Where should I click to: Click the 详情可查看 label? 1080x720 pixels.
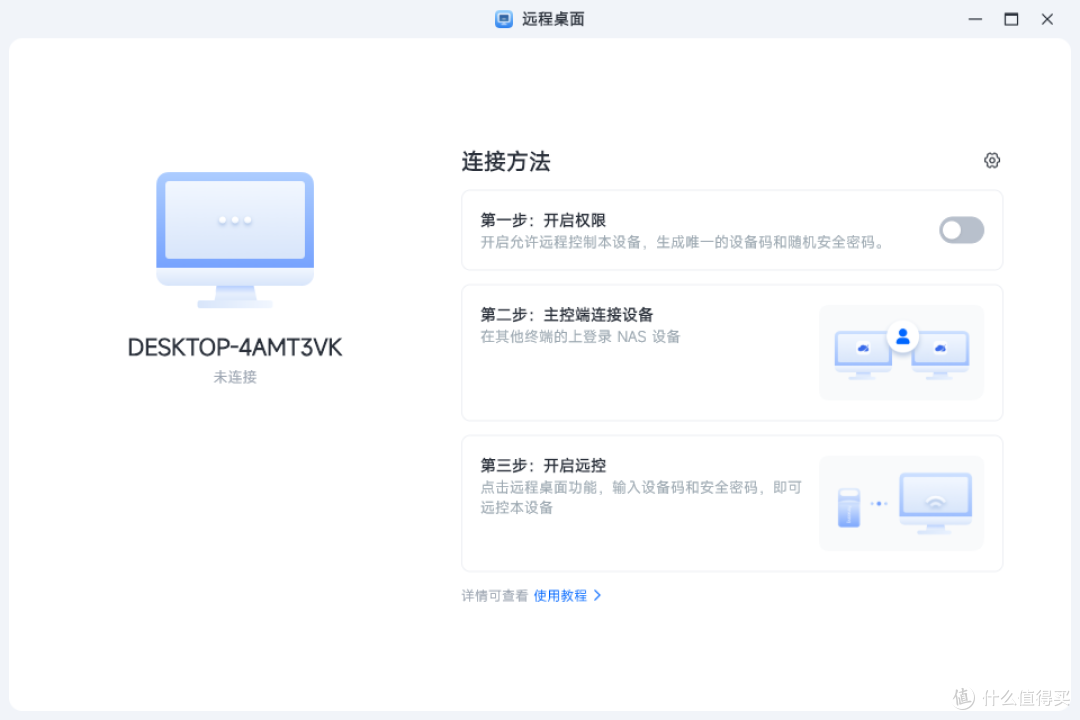(495, 595)
